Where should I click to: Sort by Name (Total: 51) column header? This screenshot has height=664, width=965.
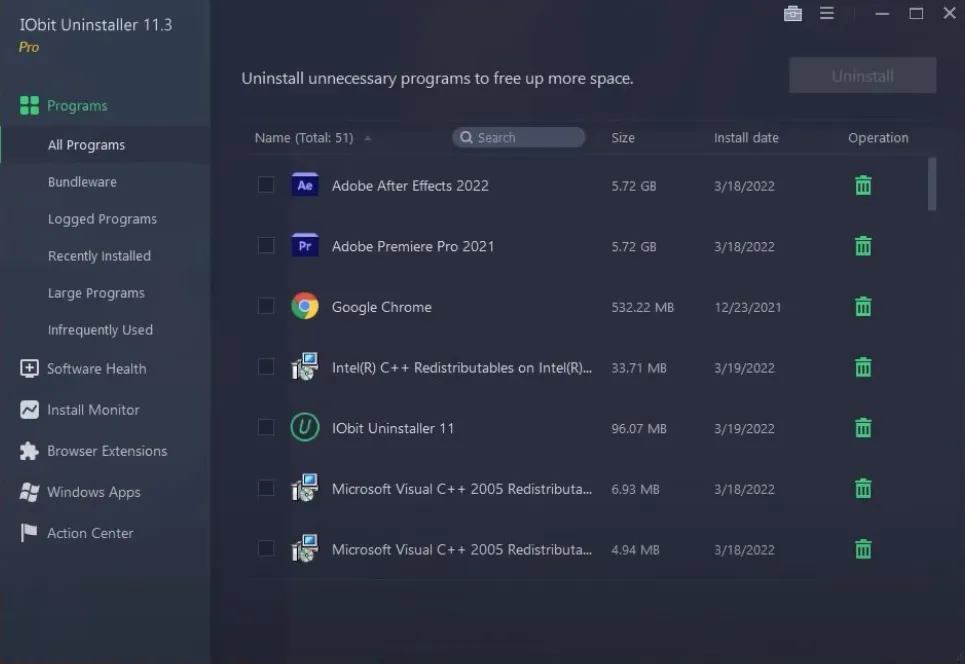[x=304, y=138]
